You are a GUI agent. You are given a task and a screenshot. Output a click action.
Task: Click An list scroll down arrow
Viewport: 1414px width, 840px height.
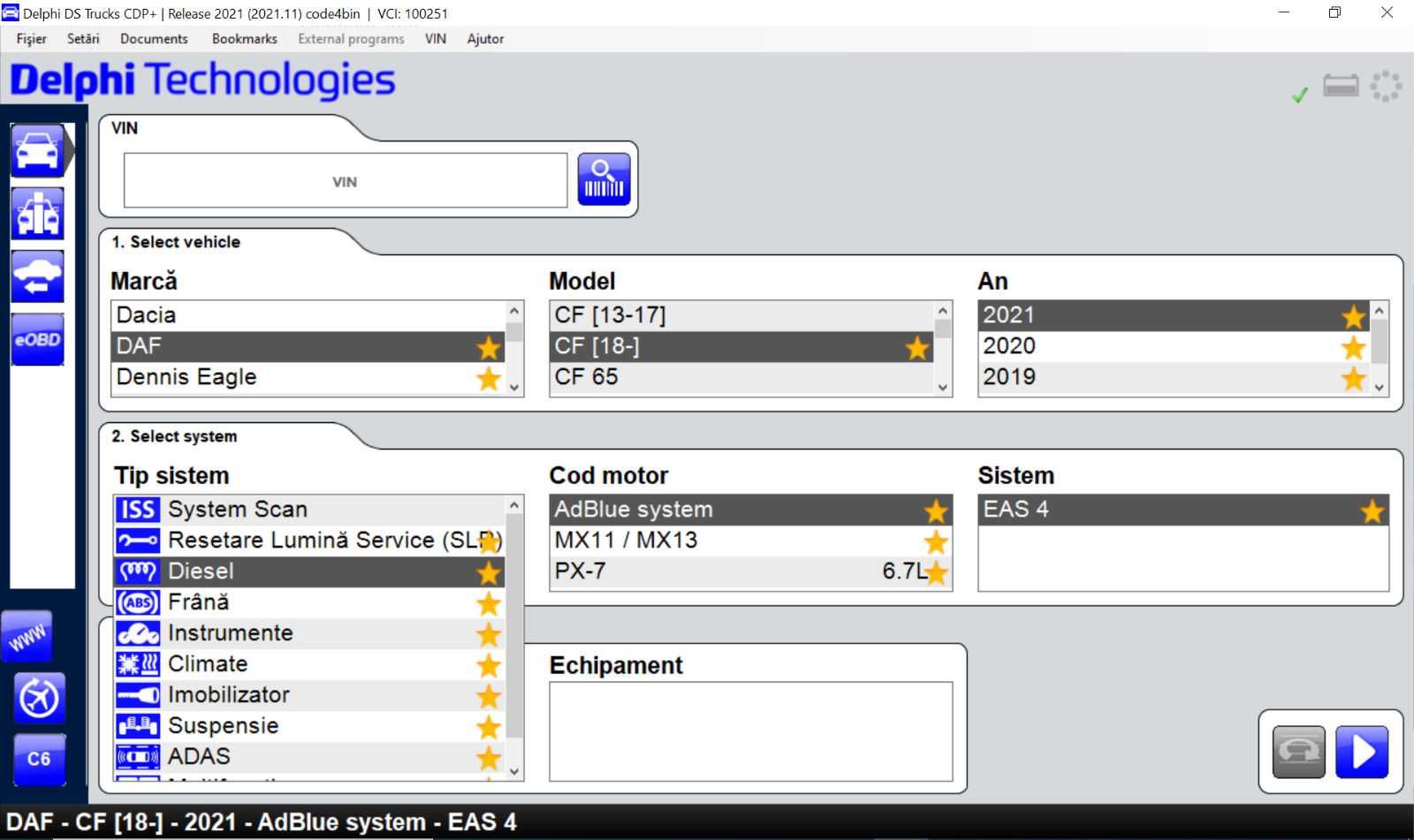coord(1380,387)
